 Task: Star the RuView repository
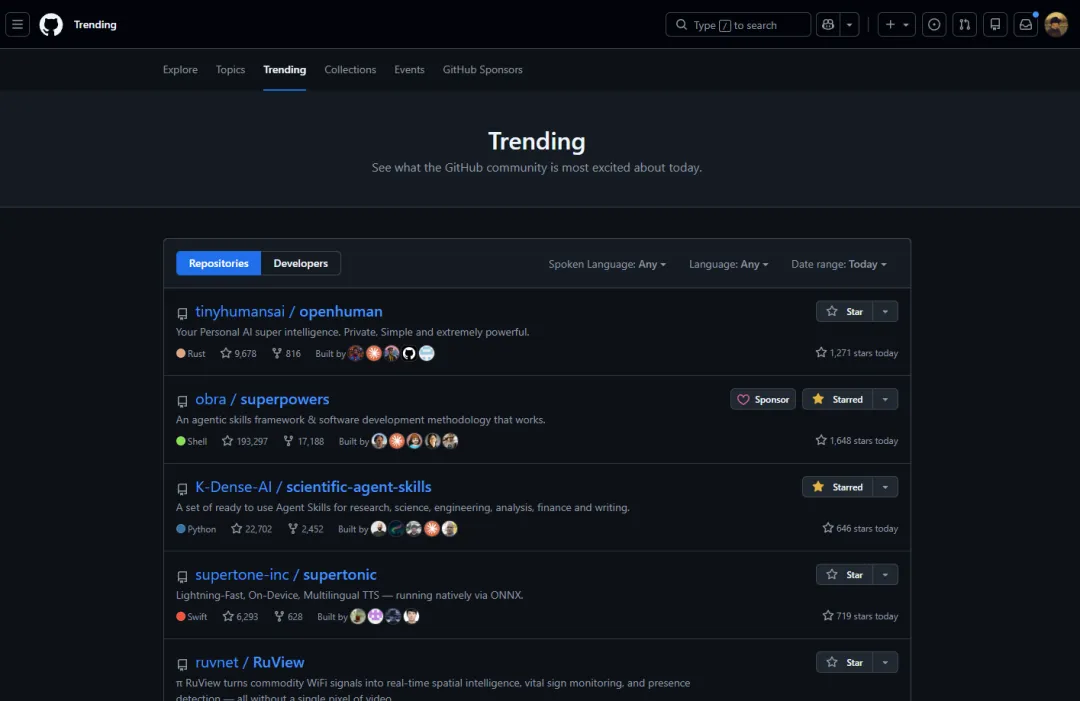(844, 662)
